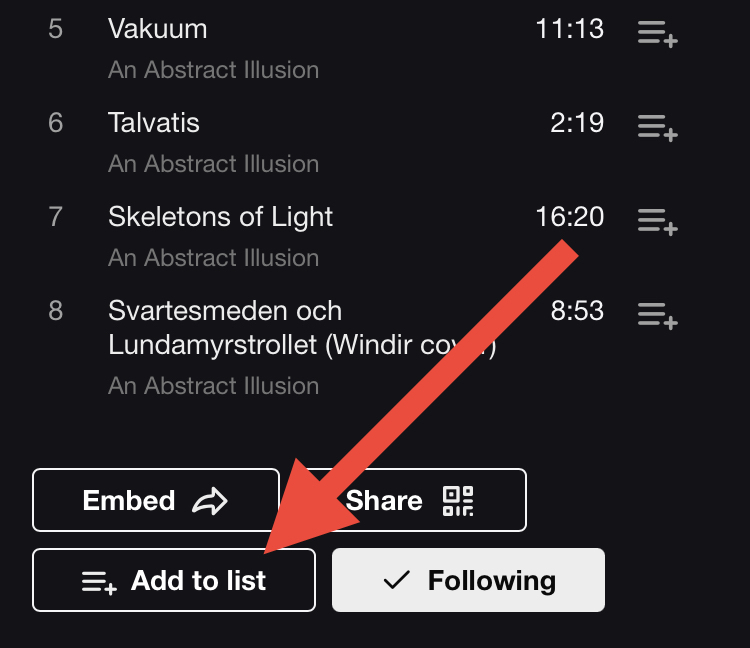Open An Abstract Illusion artist under Vakuum
Image resolution: width=750 pixels, height=648 pixels.
click(x=213, y=70)
